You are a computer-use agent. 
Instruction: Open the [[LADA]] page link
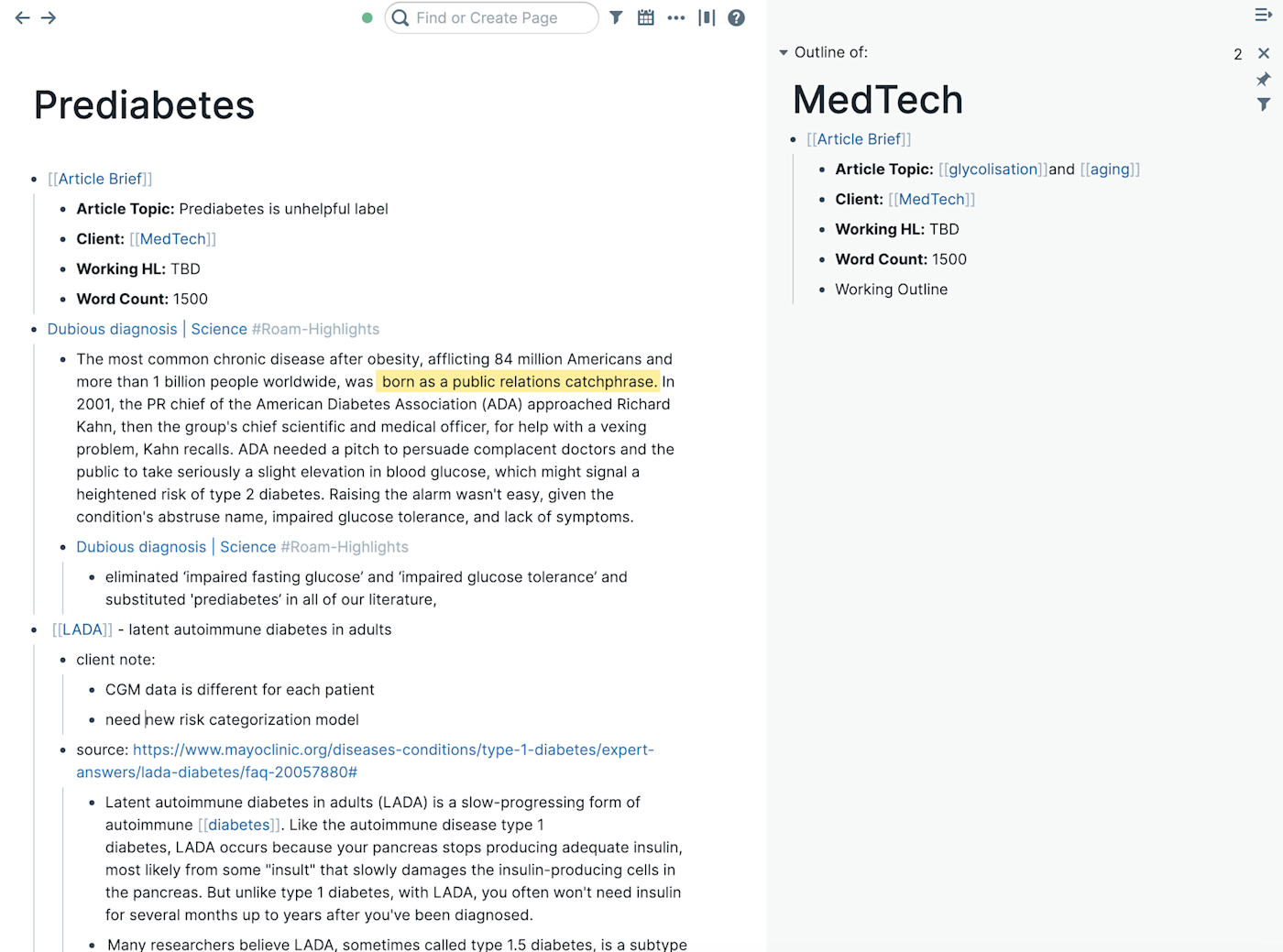pyautogui.click(x=82, y=629)
